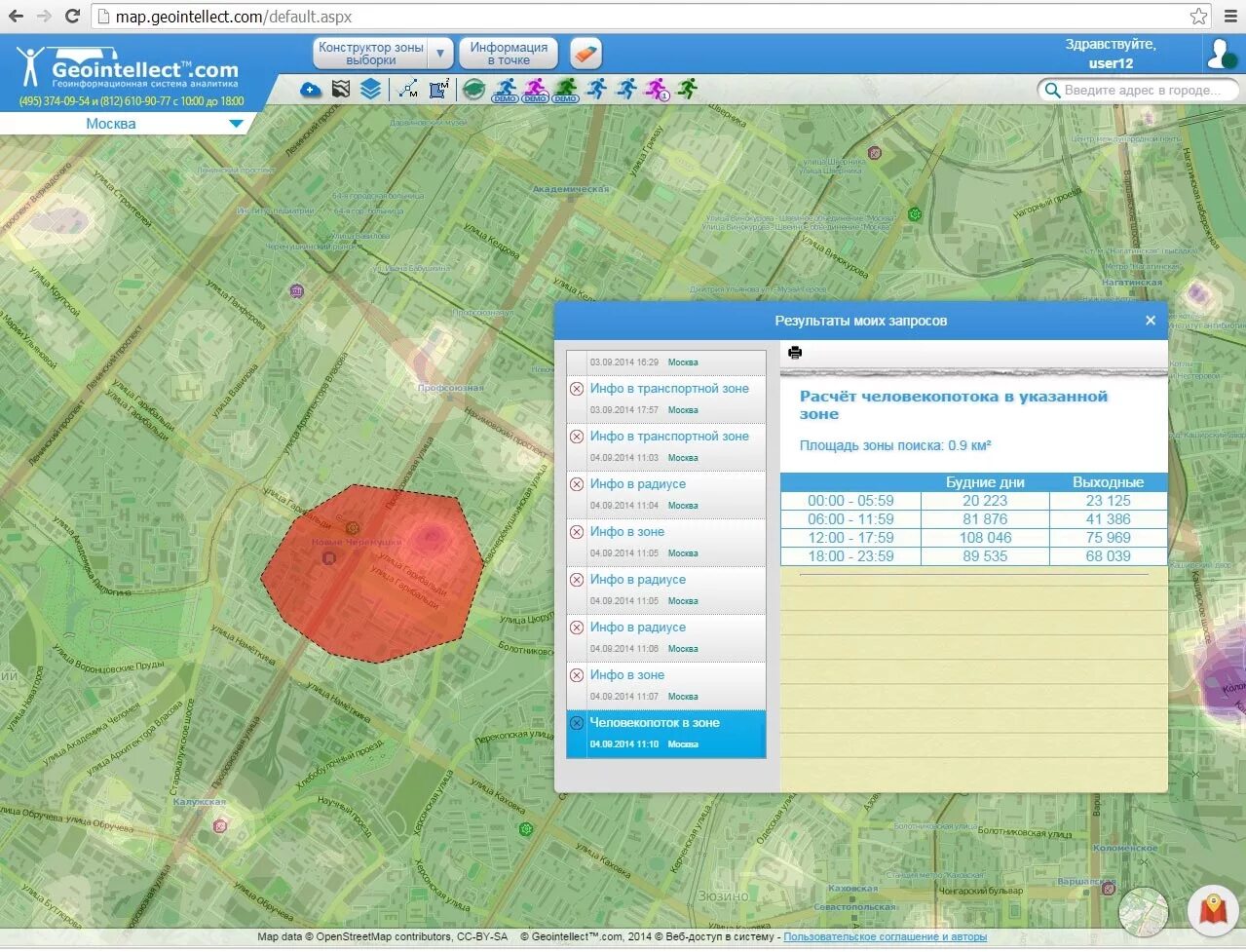This screenshot has width=1246, height=952.
Task: Click the green graduation cap icon
Action: tap(473, 90)
